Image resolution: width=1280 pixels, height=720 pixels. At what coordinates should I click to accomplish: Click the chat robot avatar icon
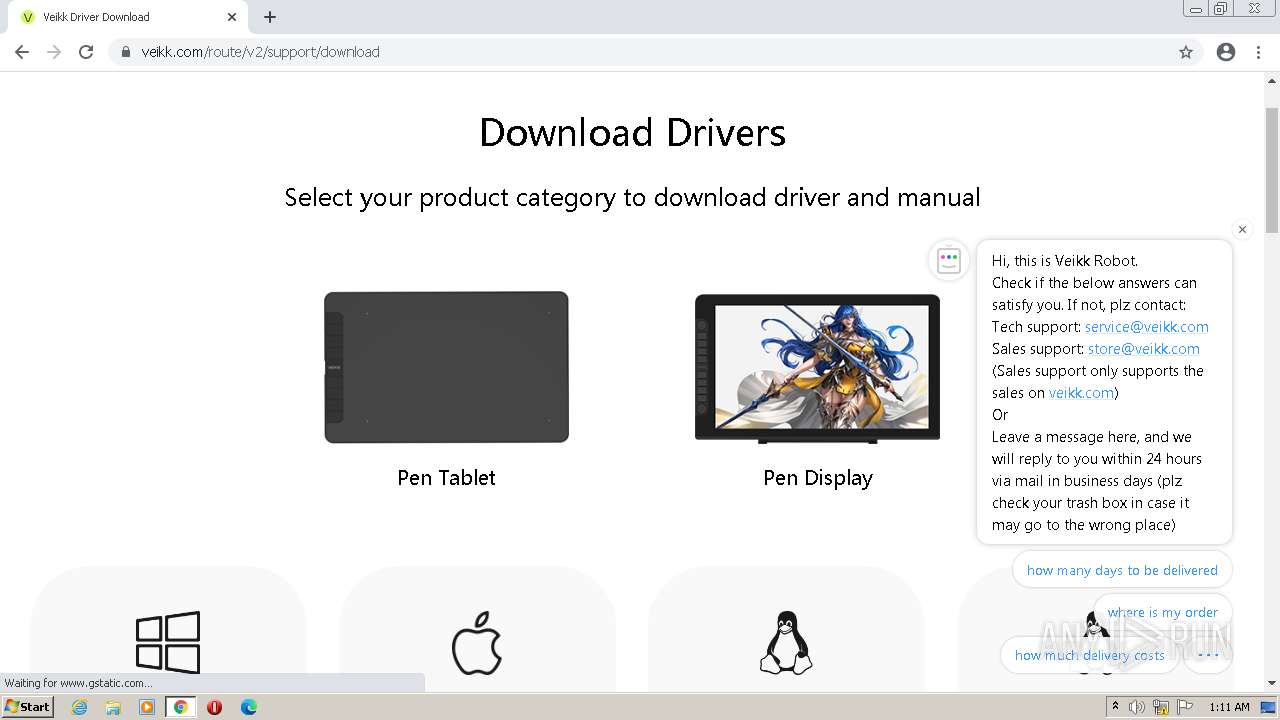tap(949, 261)
